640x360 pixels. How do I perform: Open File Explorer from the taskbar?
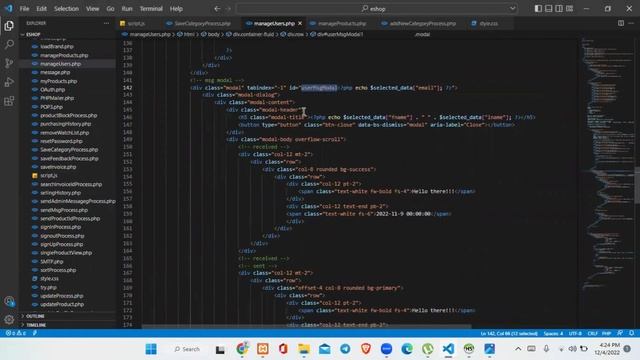pyautogui.click(x=304, y=349)
